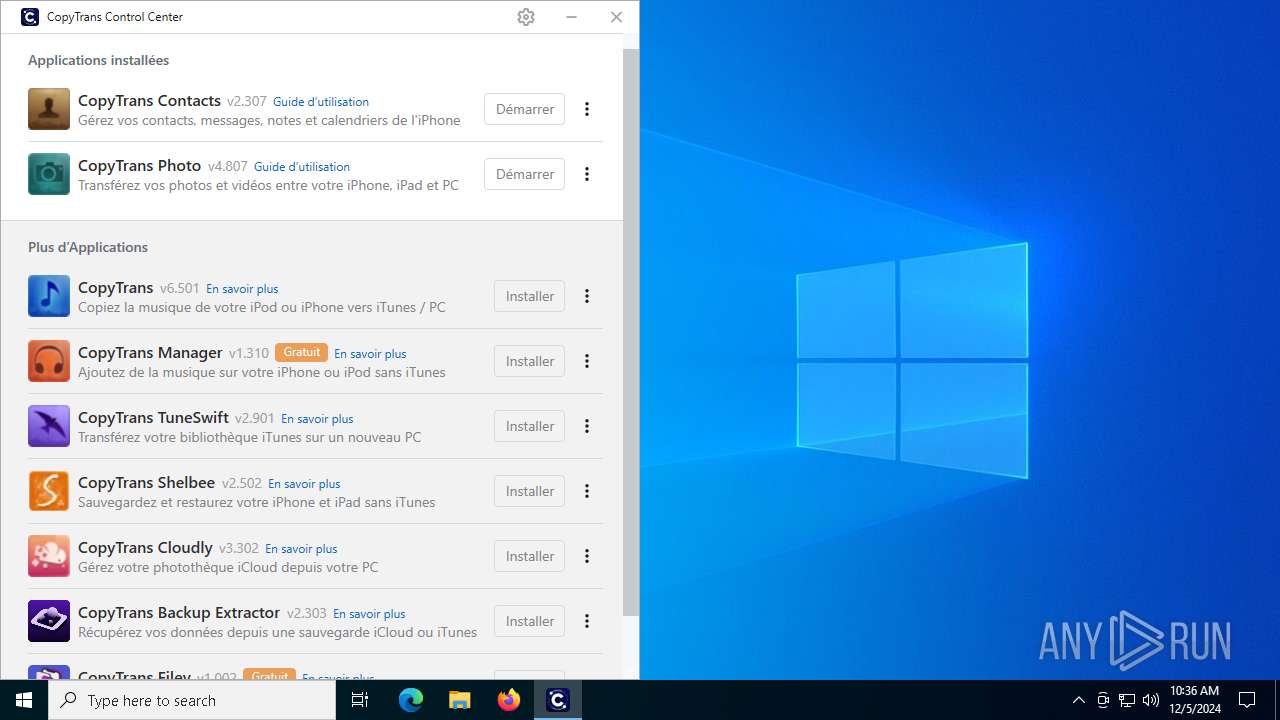Open En savoir plus for CopyTrans Shelbee

[x=304, y=484]
